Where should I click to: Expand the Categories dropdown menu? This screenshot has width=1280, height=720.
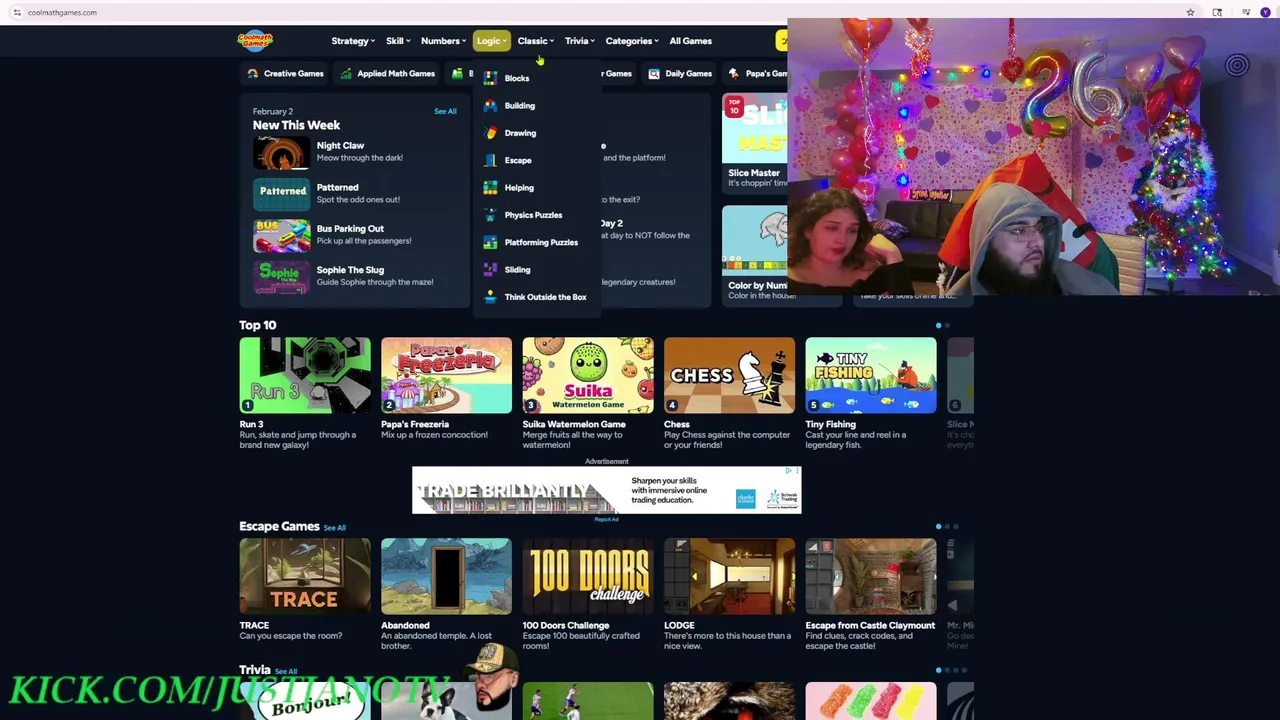tap(632, 41)
